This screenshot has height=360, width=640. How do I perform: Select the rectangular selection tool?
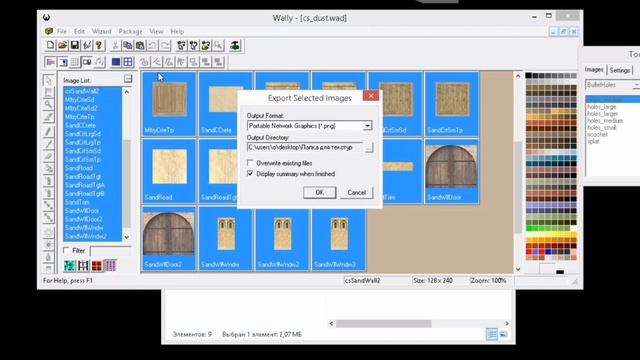(49, 92)
